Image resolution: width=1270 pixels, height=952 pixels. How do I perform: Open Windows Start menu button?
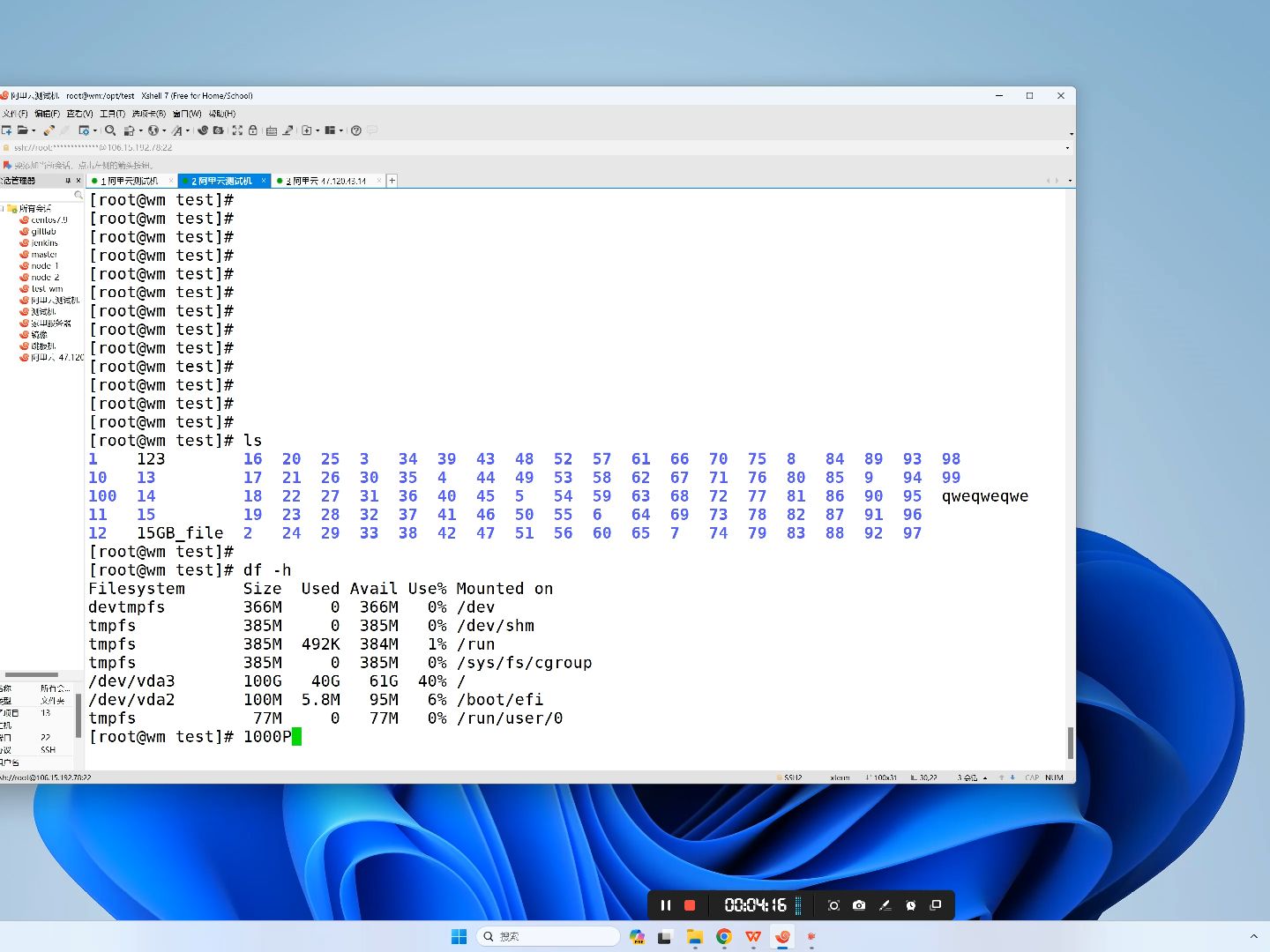point(459,936)
